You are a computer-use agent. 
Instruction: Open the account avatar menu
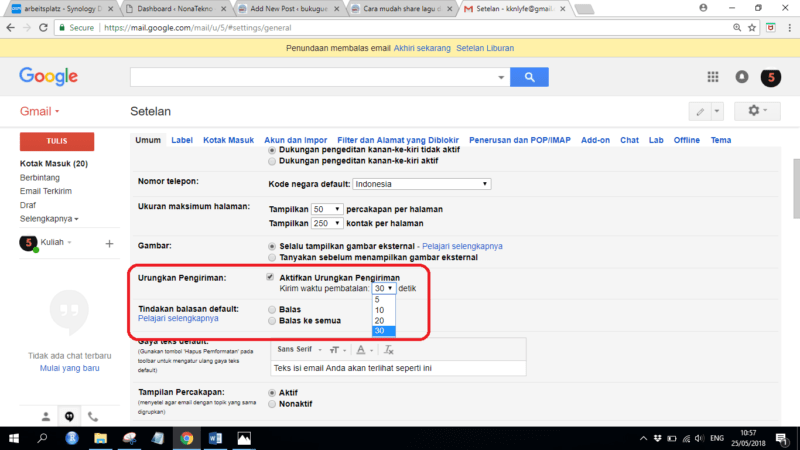pos(771,78)
